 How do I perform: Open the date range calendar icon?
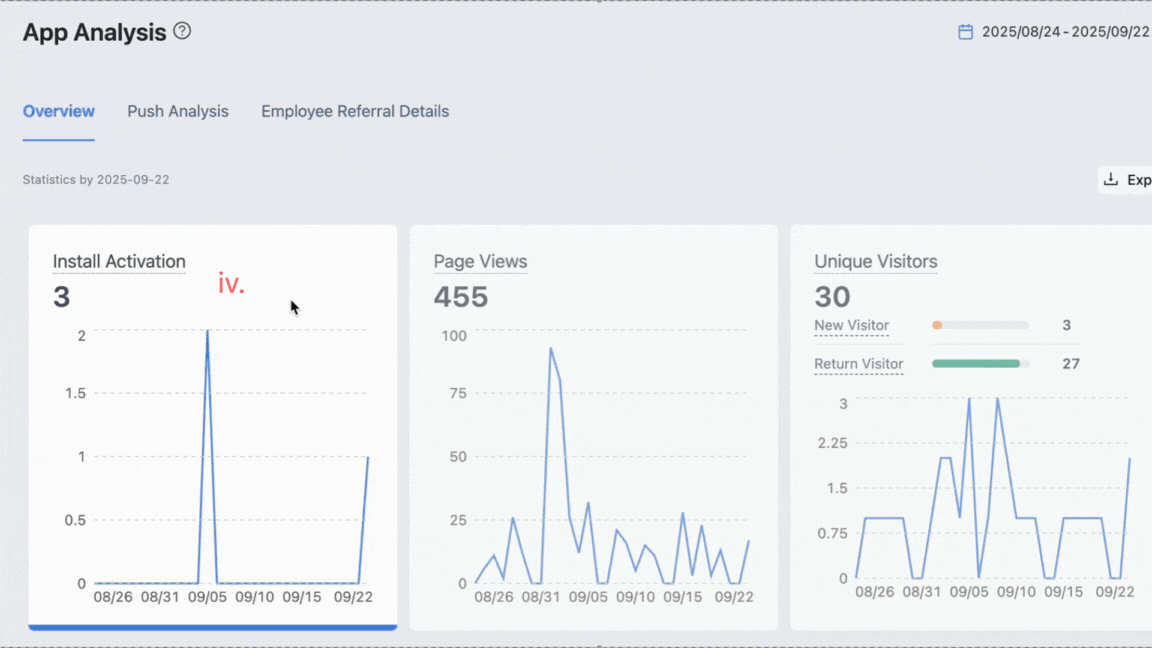pyautogui.click(x=965, y=32)
